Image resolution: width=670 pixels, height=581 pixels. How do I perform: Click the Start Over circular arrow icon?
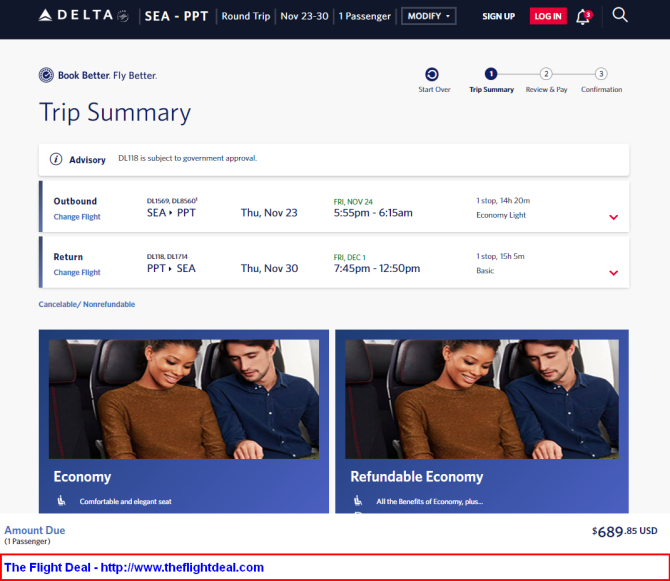coord(432,74)
